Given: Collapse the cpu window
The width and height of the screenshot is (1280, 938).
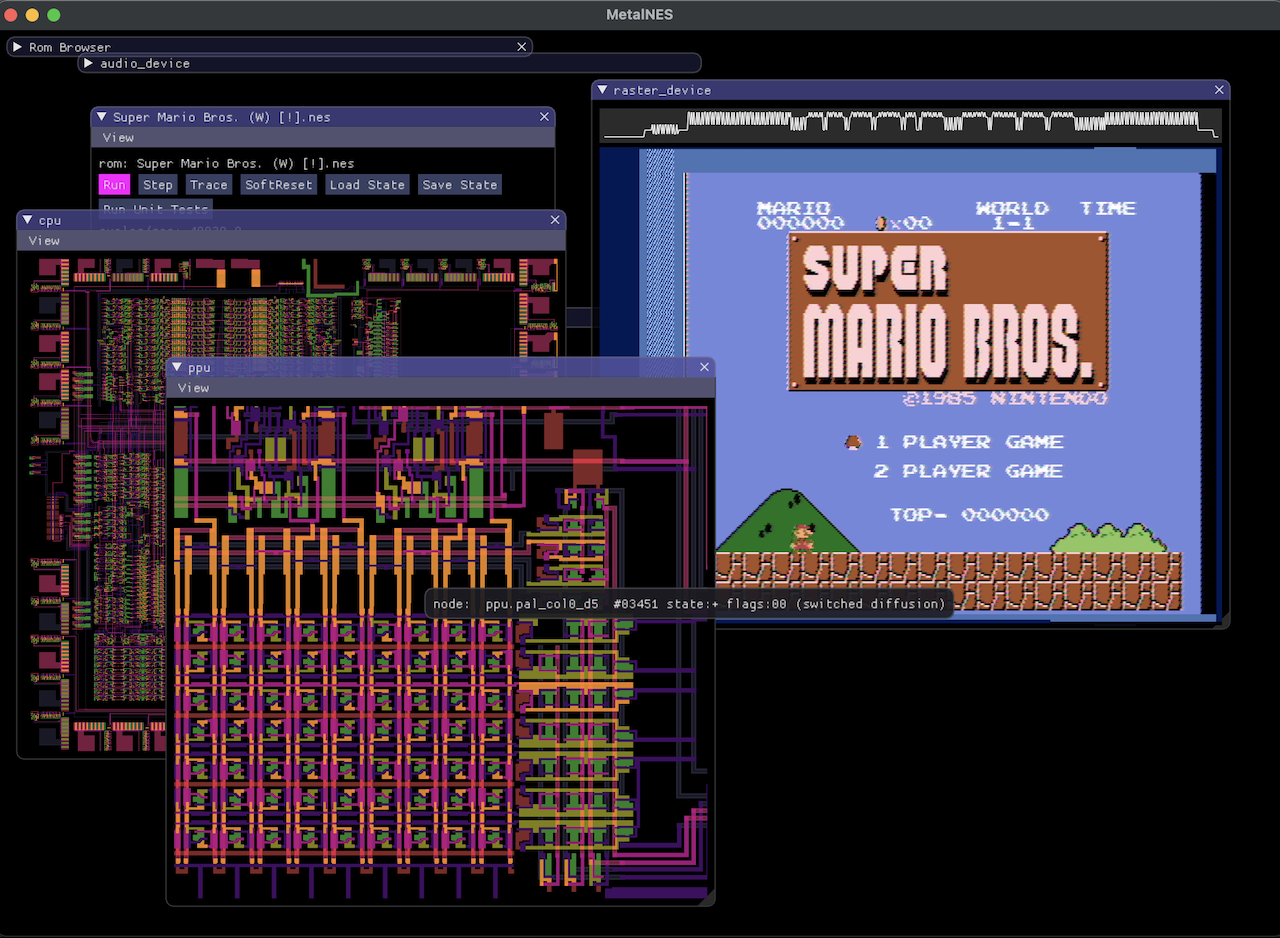Looking at the screenshot, I should click(x=25, y=220).
